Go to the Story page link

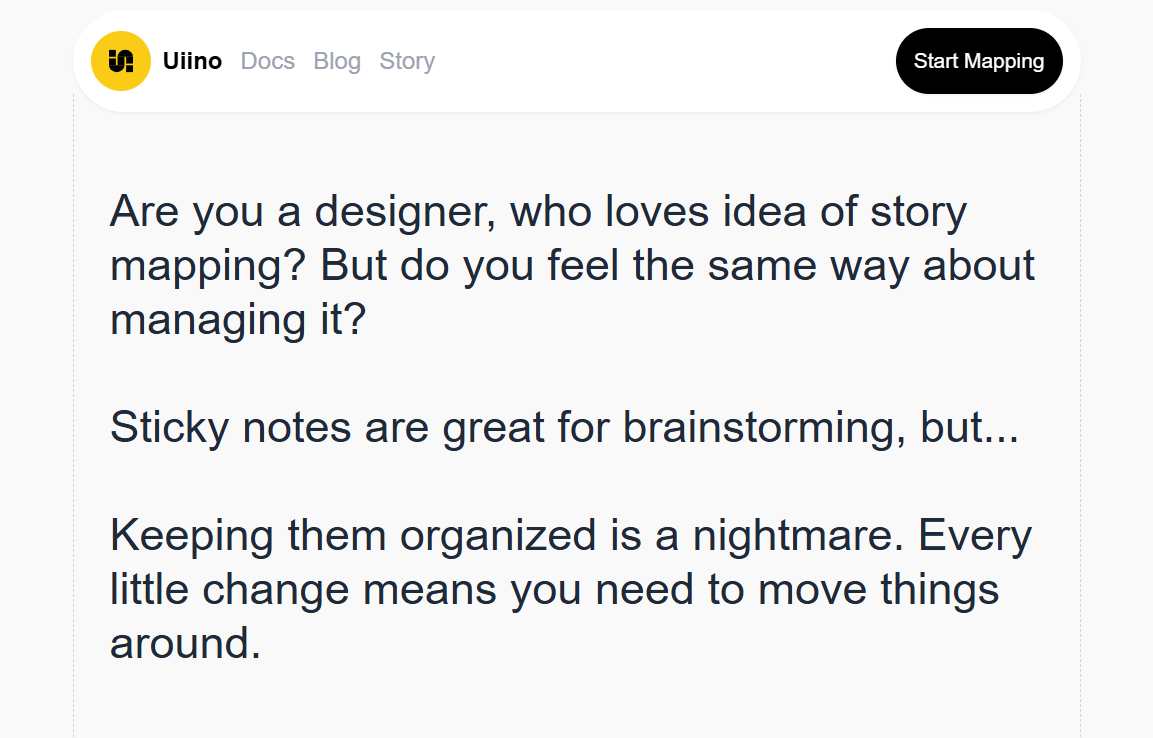(407, 61)
